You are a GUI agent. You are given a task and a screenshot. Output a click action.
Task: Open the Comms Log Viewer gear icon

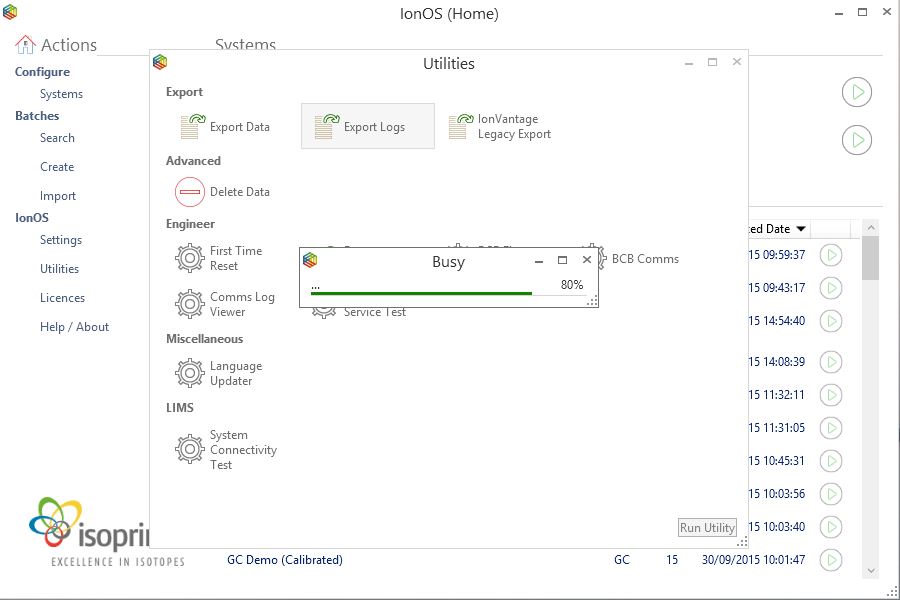tap(190, 304)
